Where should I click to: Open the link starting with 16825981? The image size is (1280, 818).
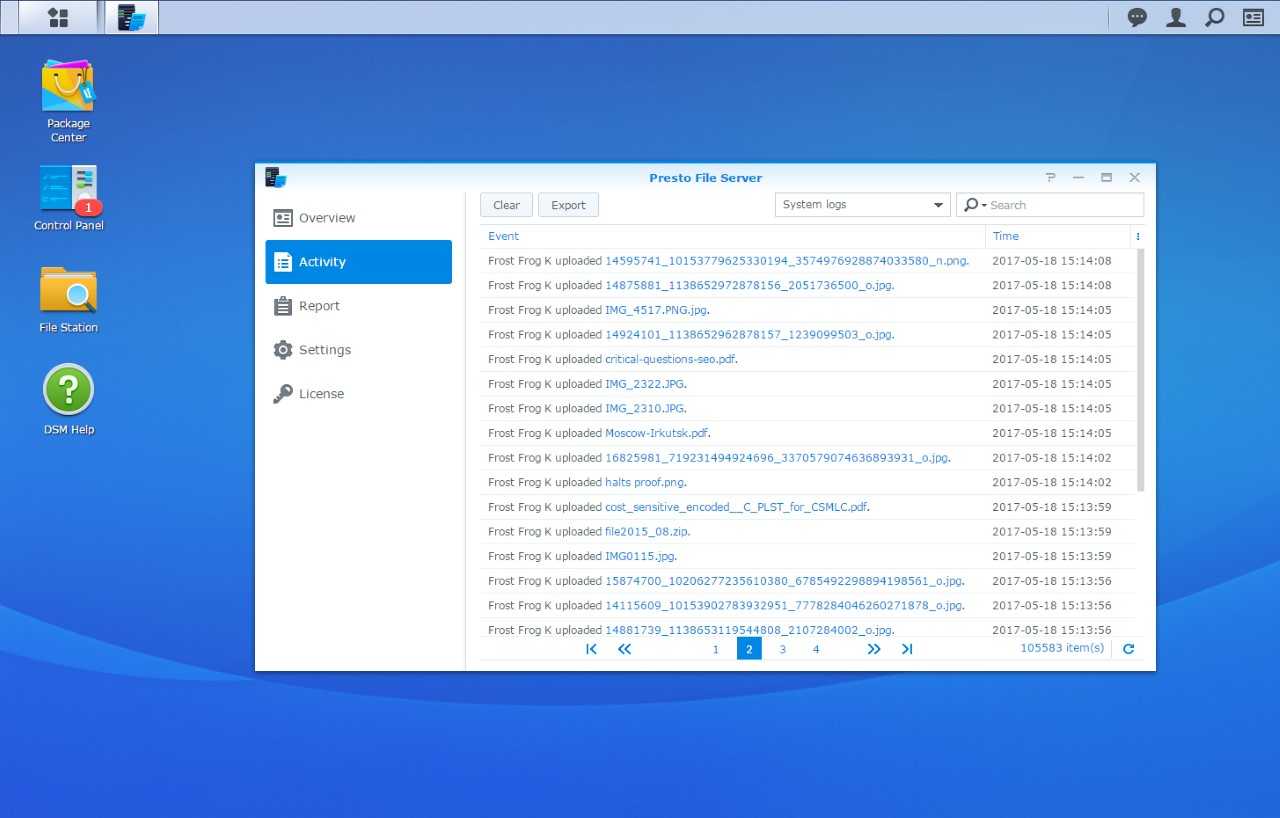point(777,458)
